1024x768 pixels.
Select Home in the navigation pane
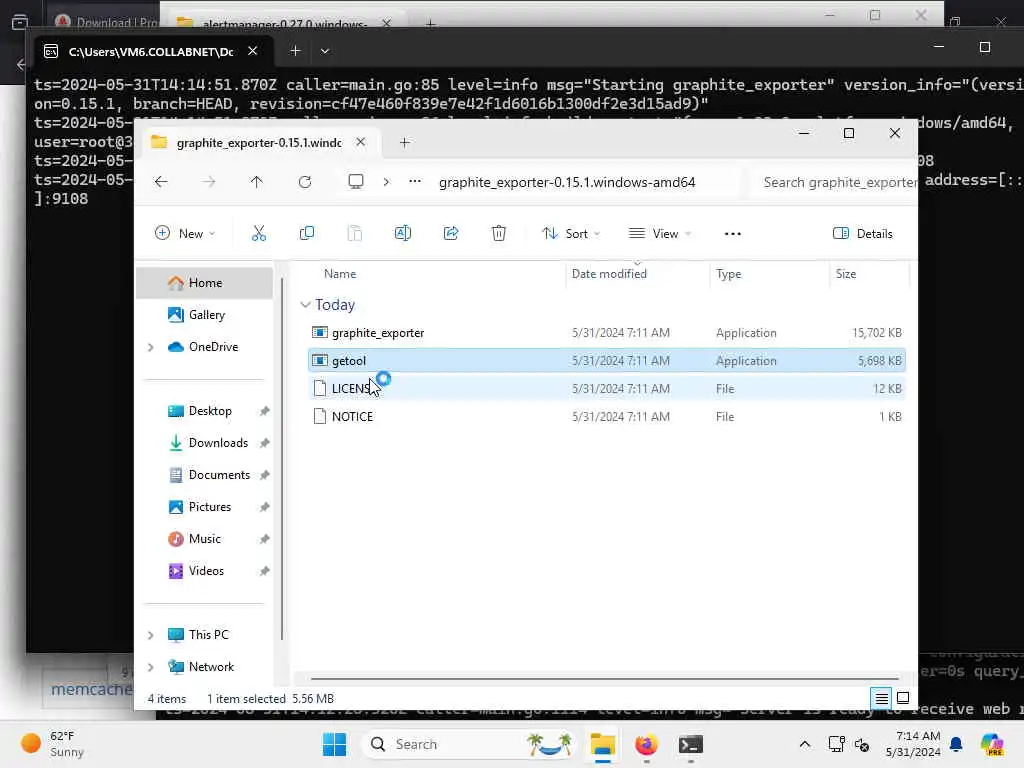[x=204, y=283]
